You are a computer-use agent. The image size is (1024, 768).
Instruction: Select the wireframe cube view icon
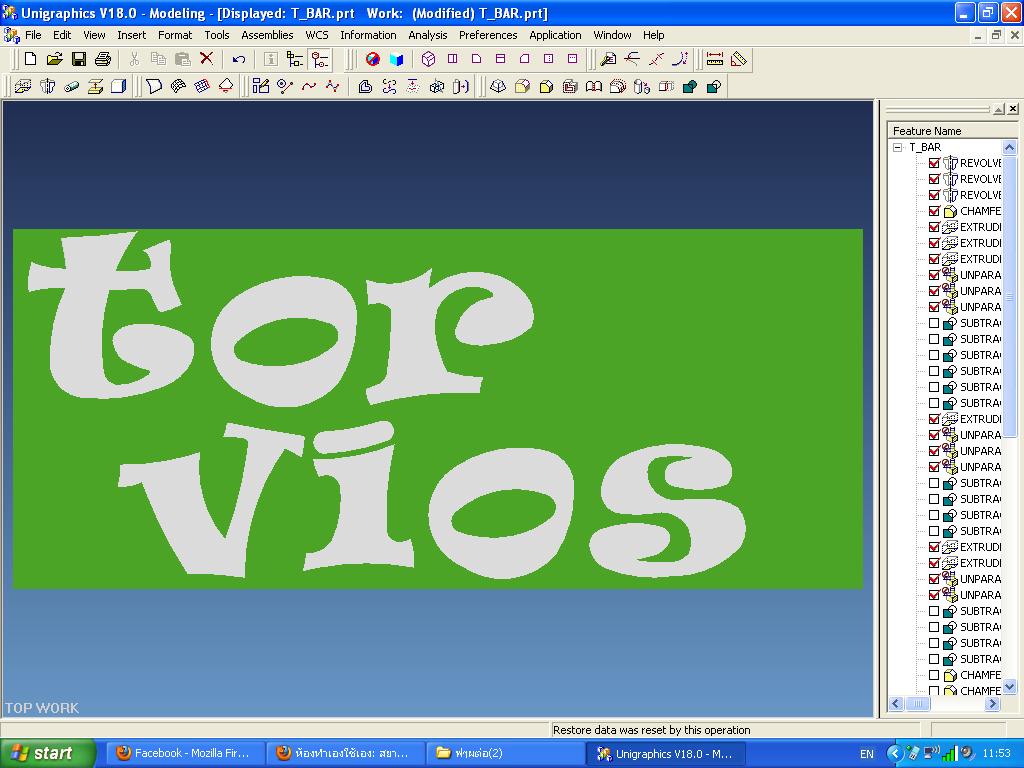[428, 59]
